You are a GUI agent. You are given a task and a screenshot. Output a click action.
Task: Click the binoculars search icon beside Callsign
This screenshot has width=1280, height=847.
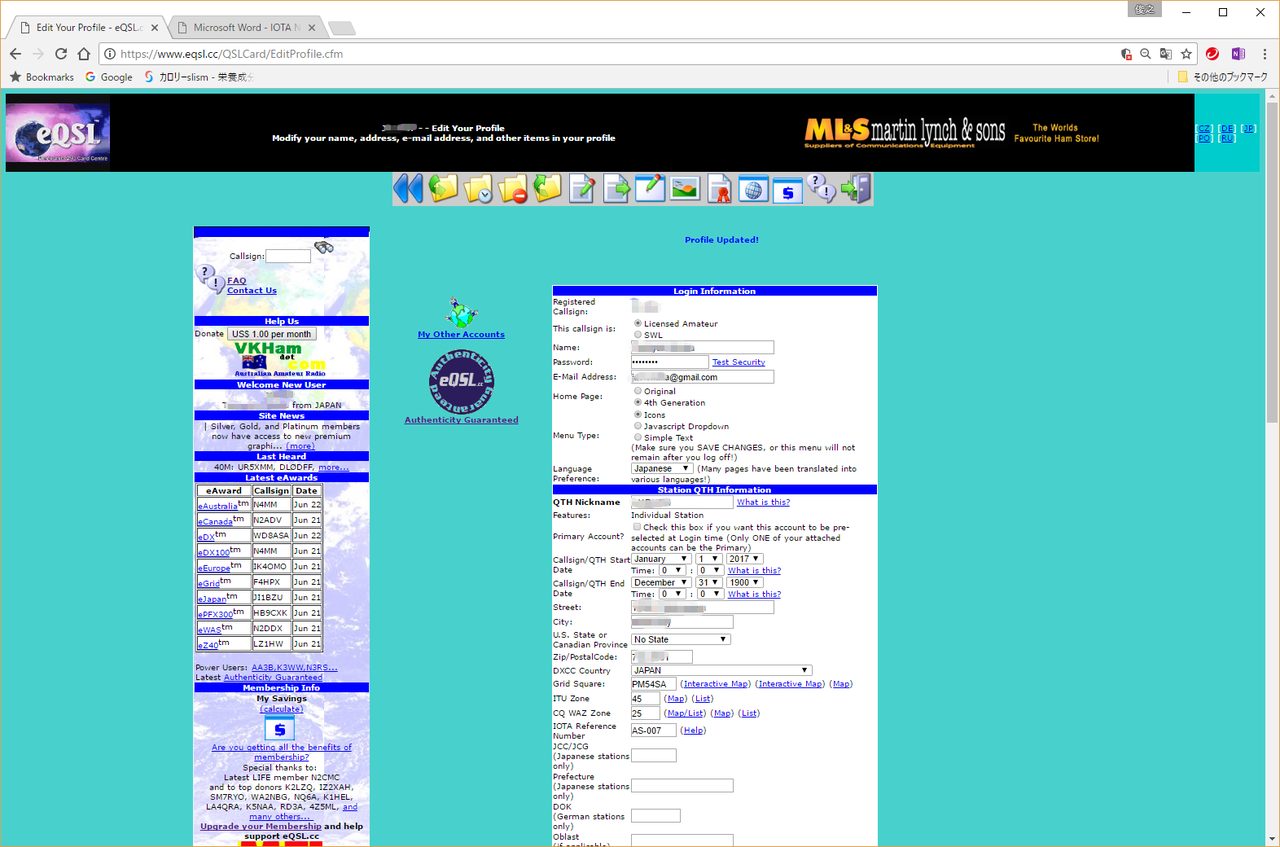point(324,247)
